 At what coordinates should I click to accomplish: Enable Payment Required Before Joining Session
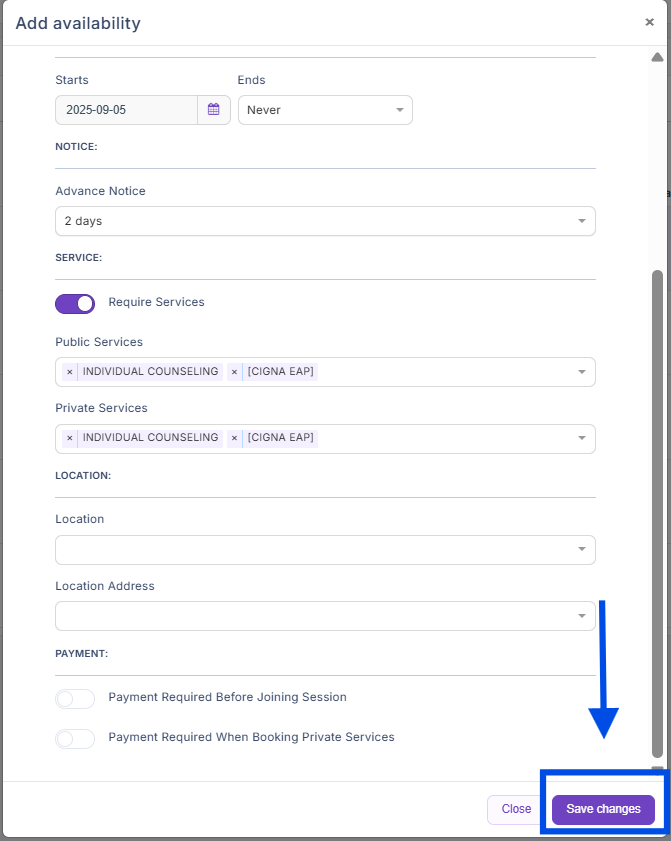[x=75, y=698]
